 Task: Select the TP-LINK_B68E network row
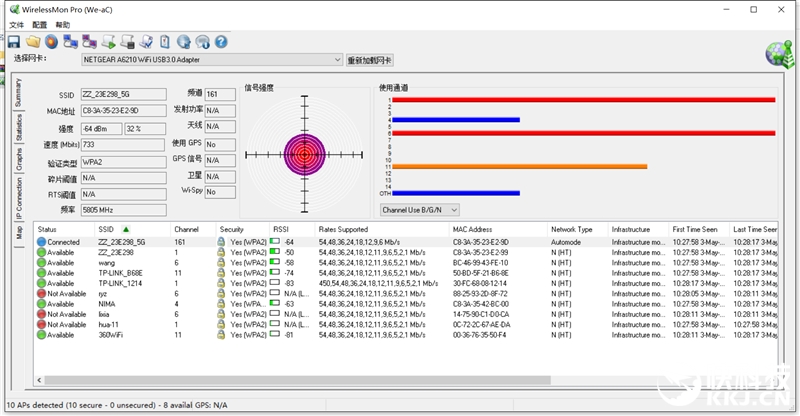[120, 273]
